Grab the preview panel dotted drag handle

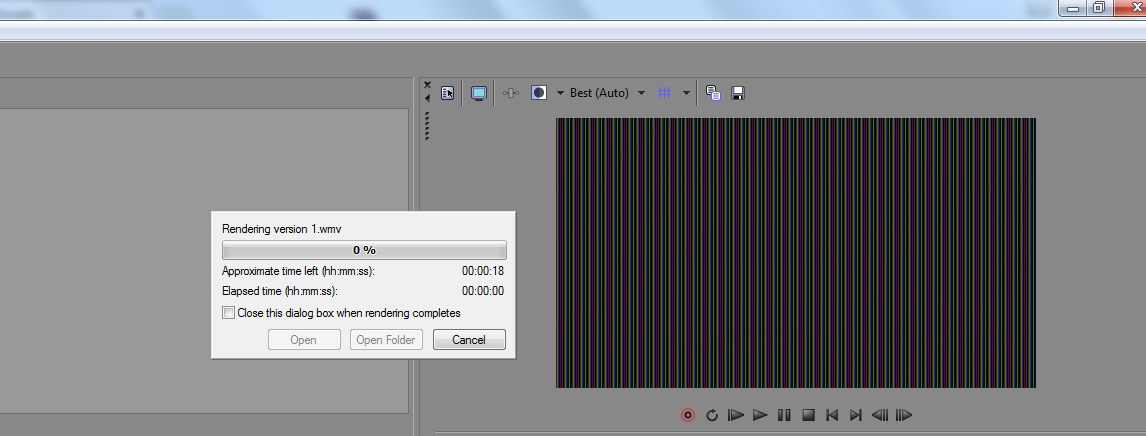click(428, 126)
